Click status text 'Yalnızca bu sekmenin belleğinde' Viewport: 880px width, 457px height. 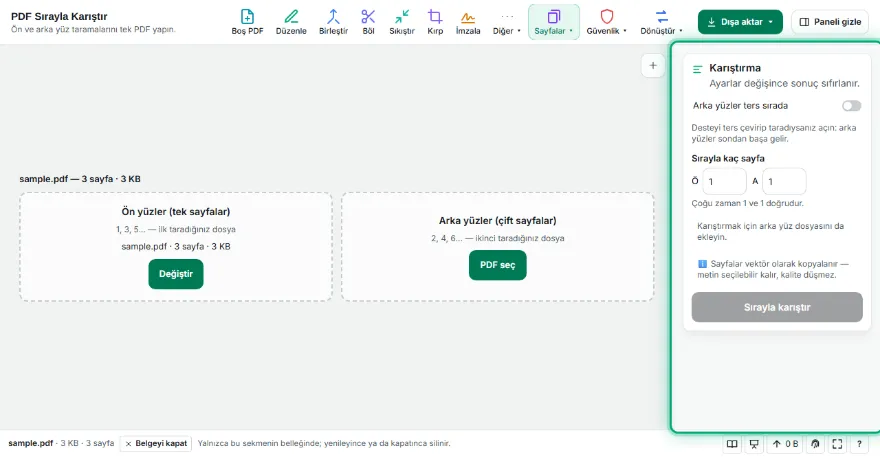coord(324,444)
